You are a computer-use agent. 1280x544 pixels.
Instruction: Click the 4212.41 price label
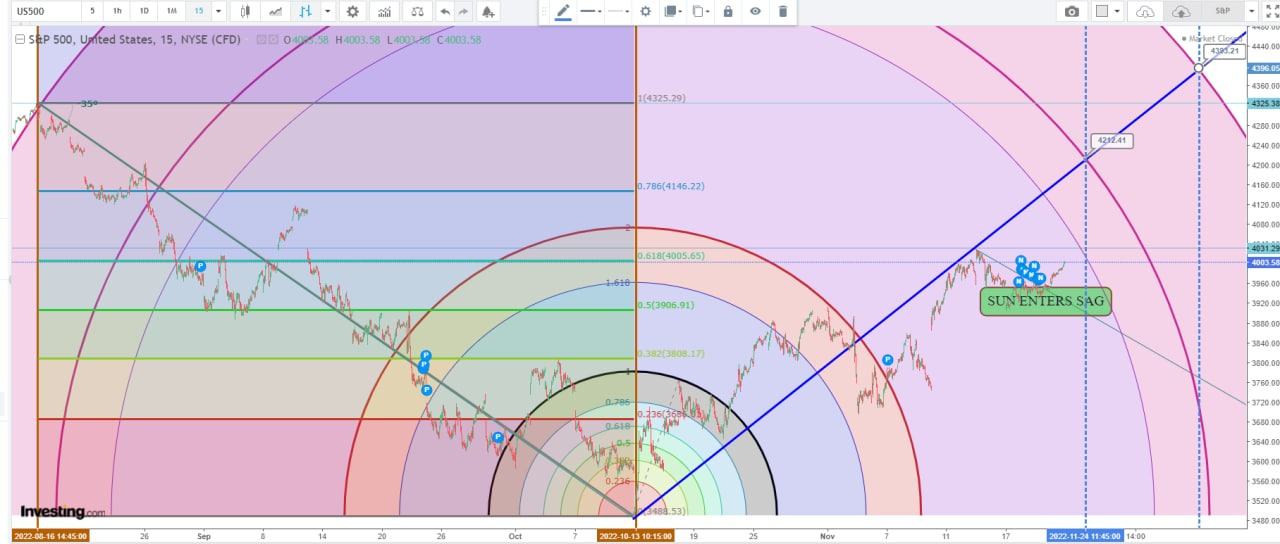pyautogui.click(x=1111, y=141)
